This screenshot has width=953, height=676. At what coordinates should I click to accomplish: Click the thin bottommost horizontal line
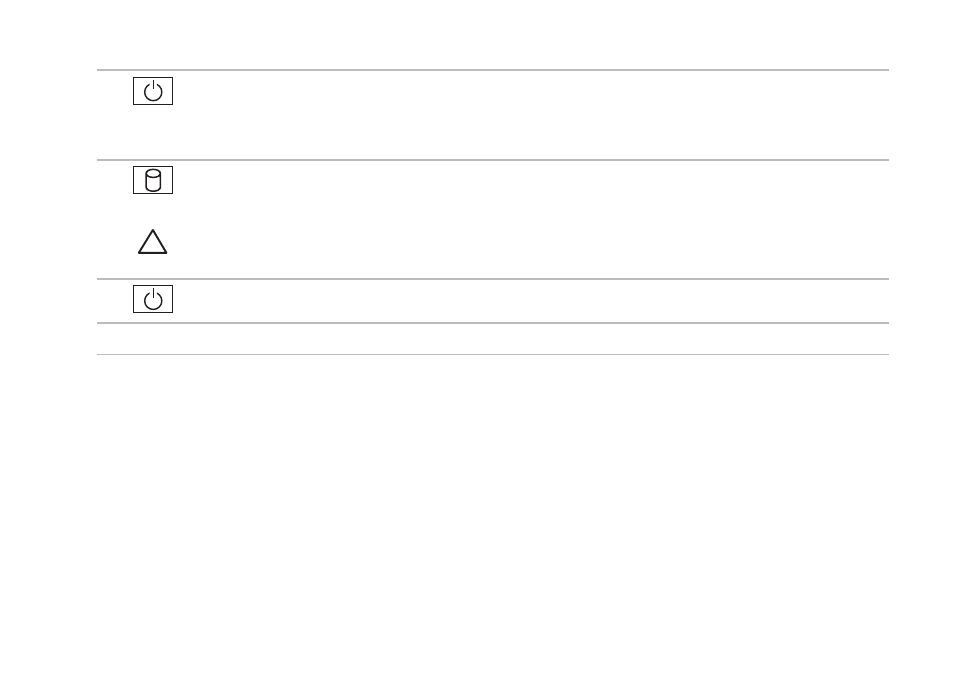(493, 354)
